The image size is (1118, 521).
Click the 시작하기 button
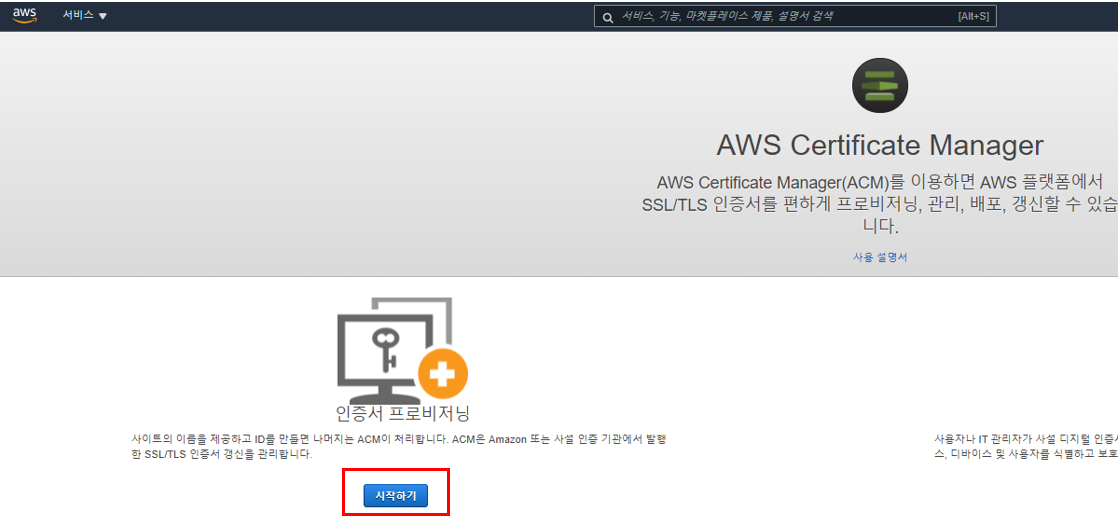point(396,495)
